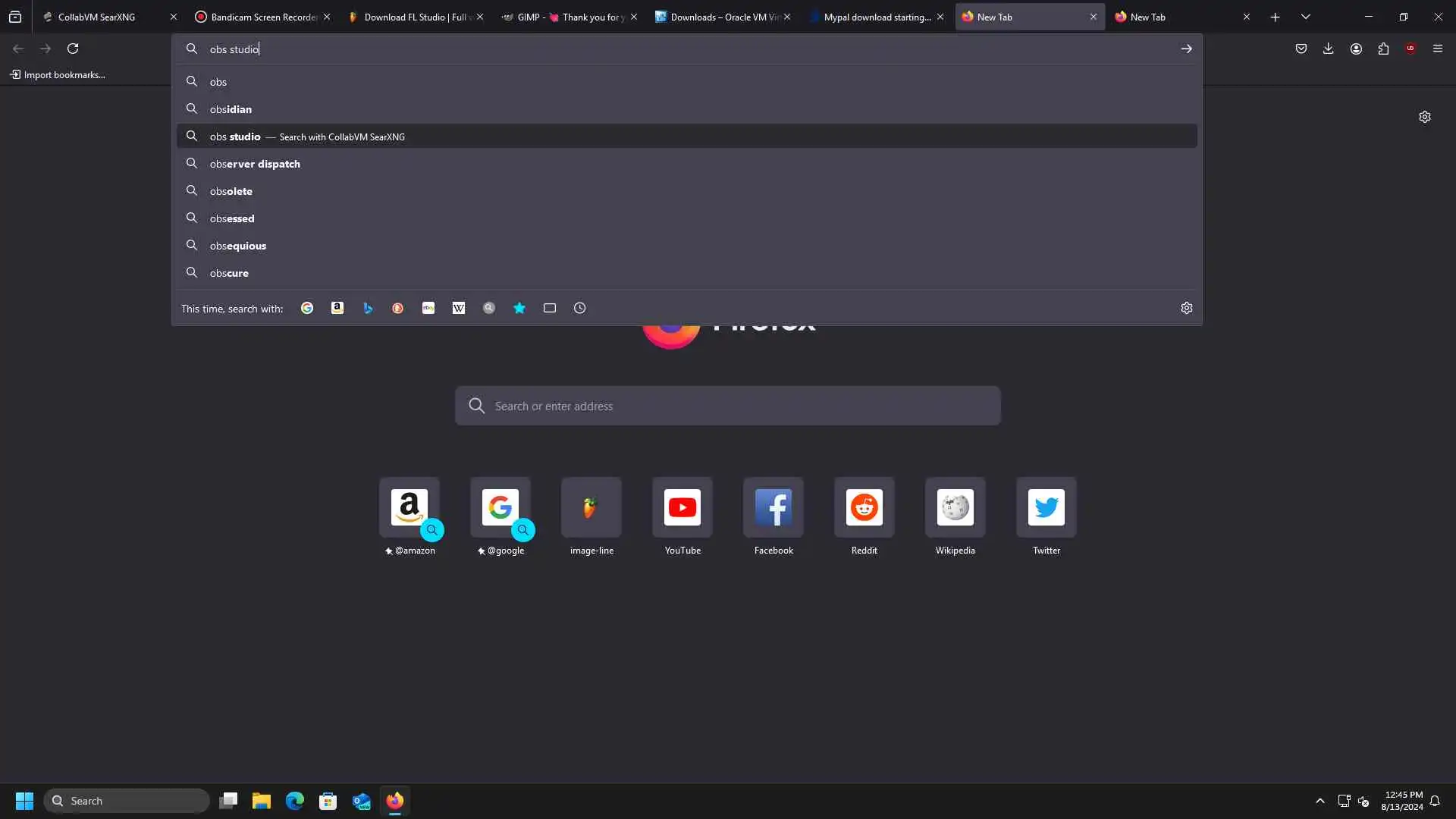Search open tabs using the tabs icon

tap(550, 308)
